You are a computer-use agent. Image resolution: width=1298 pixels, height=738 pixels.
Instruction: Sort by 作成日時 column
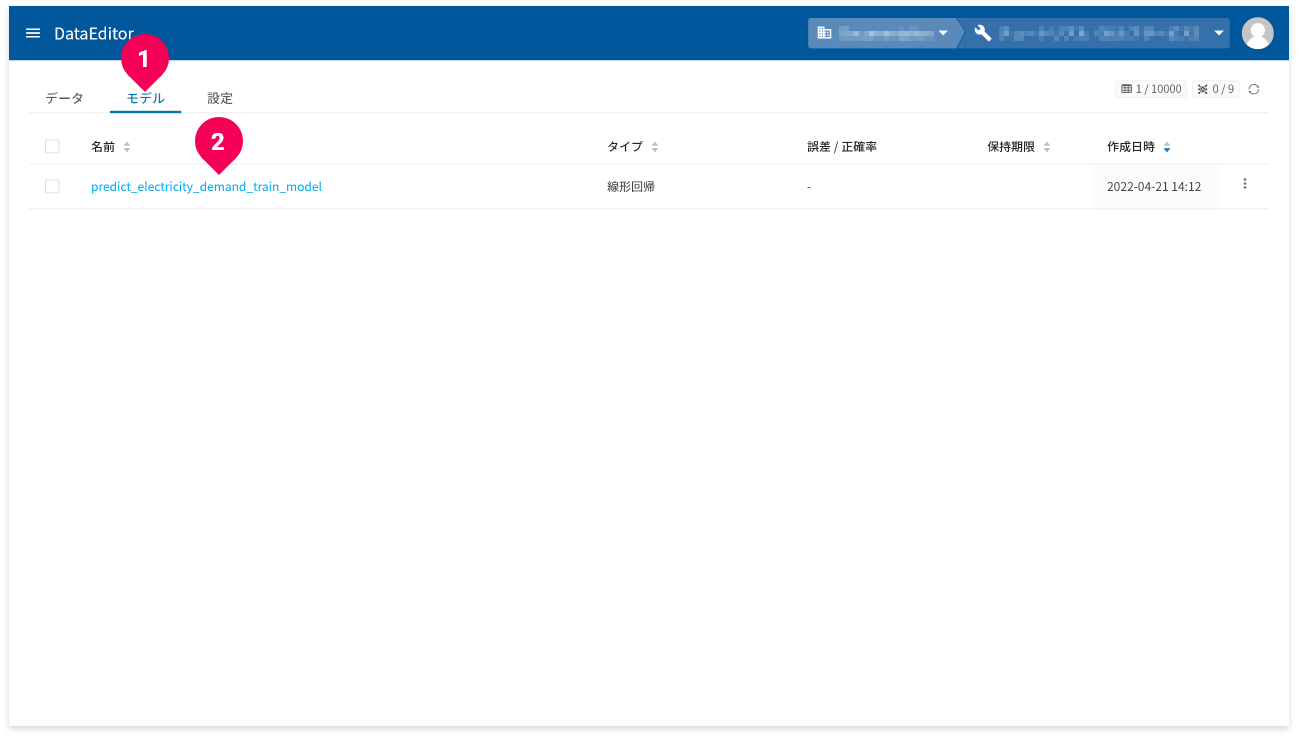point(1139,147)
